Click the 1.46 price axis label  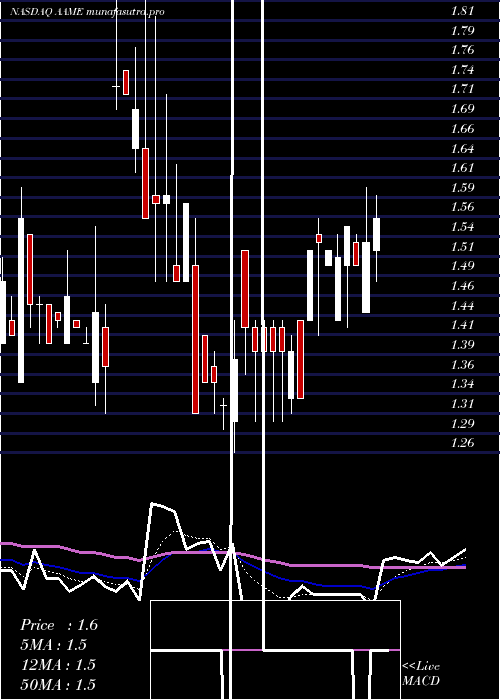pyautogui.click(x=462, y=285)
